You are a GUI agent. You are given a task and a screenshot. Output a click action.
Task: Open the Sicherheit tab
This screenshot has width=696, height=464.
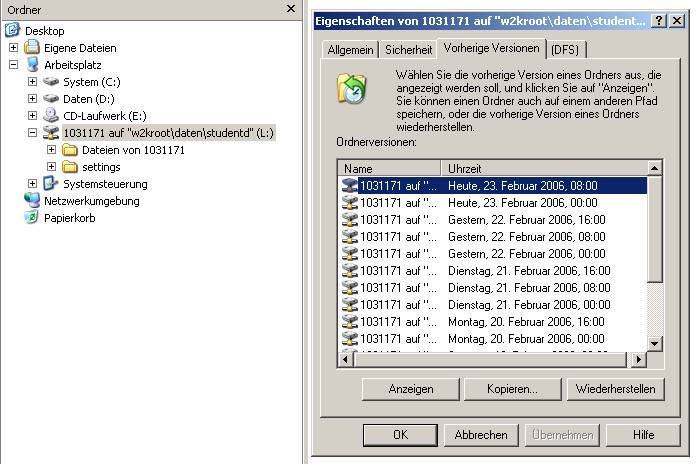[409, 49]
